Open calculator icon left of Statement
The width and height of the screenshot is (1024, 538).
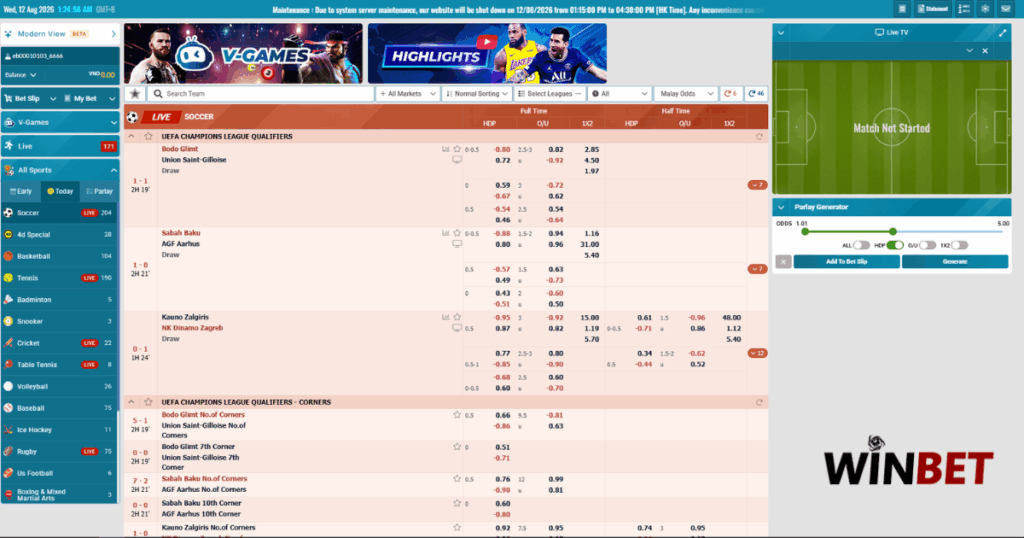click(x=902, y=9)
